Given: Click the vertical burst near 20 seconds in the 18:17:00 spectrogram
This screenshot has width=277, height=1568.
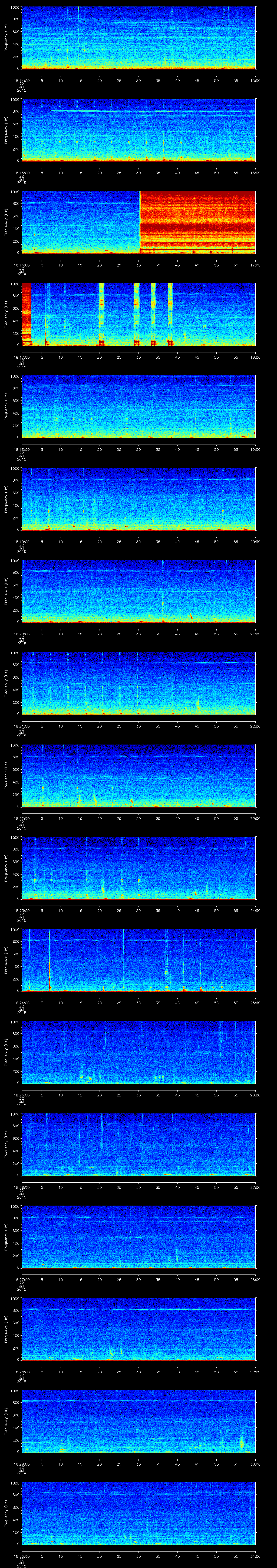Looking at the screenshot, I should (x=102, y=314).
